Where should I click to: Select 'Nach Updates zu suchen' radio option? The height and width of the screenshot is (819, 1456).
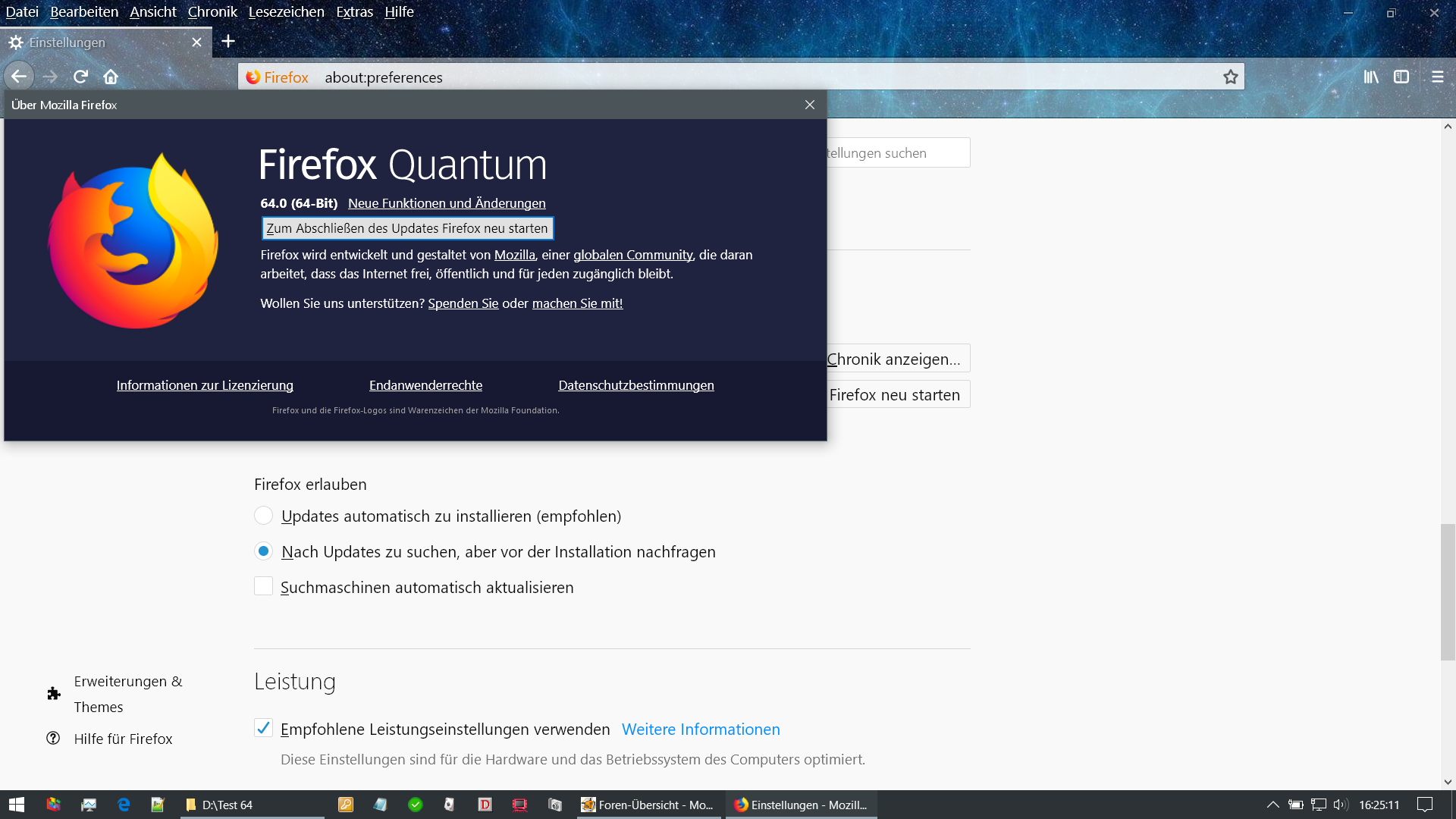click(263, 551)
